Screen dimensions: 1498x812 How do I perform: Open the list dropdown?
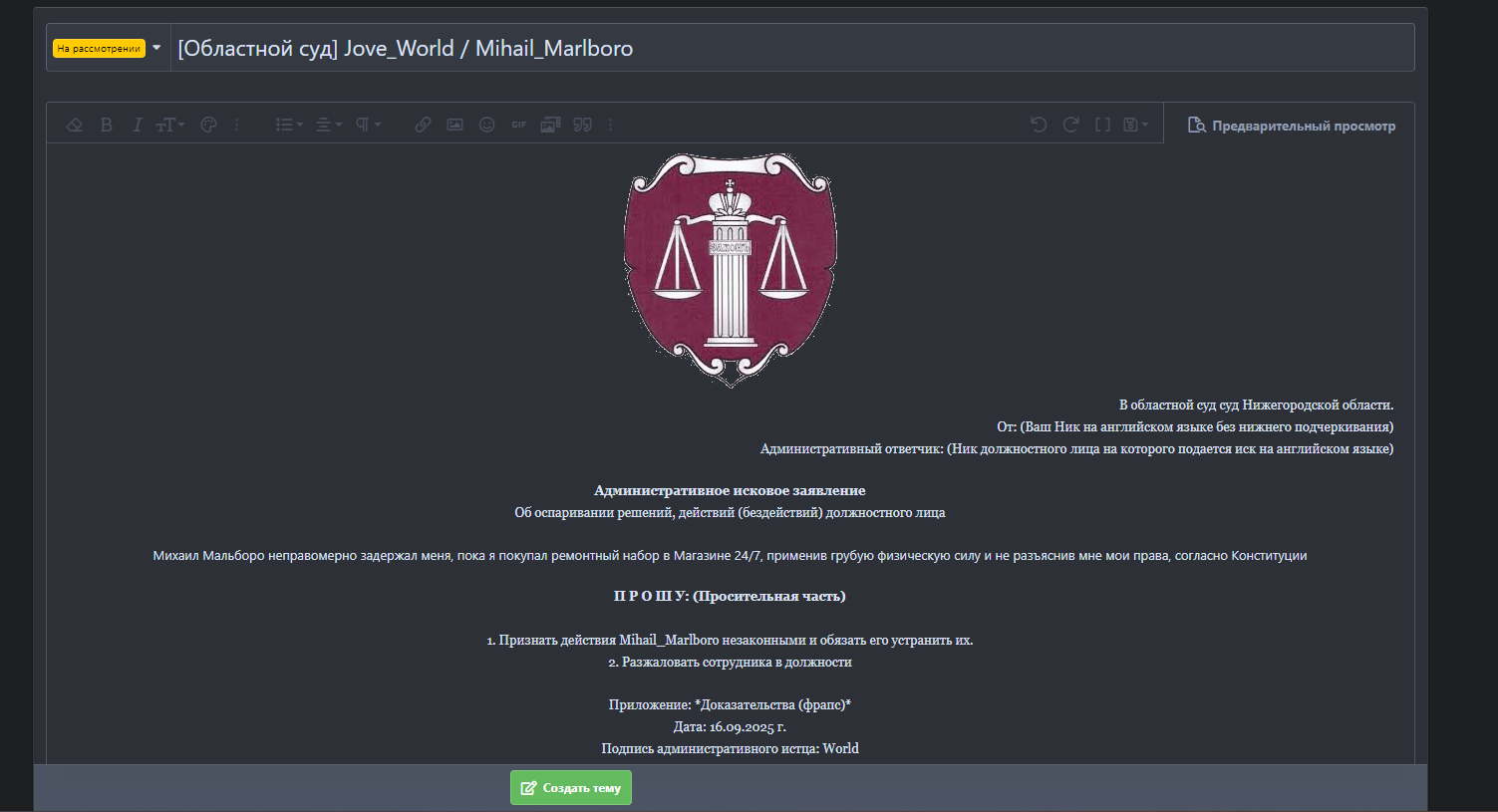(x=289, y=125)
